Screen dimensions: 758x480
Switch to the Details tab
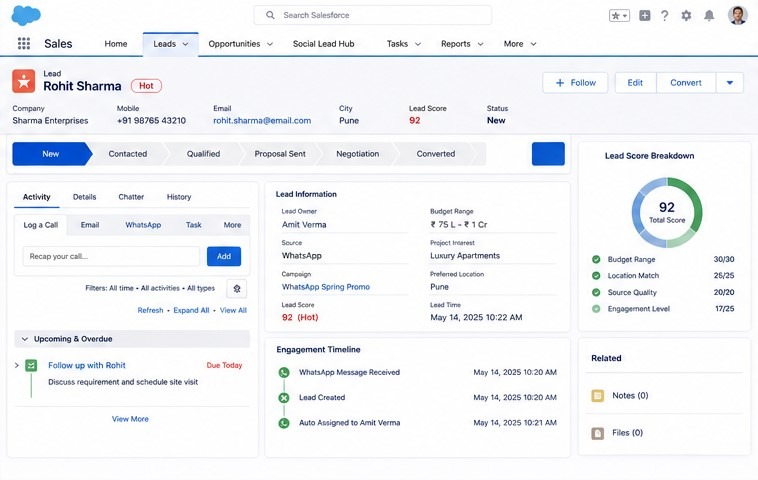pos(85,197)
